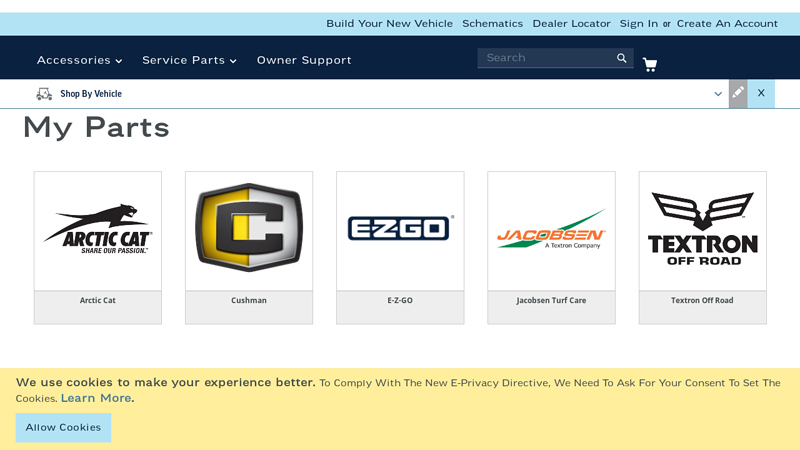This screenshot has height=450, width=800.
Task: Pick the Textron Off Road logo
Action: coord(702,231)
